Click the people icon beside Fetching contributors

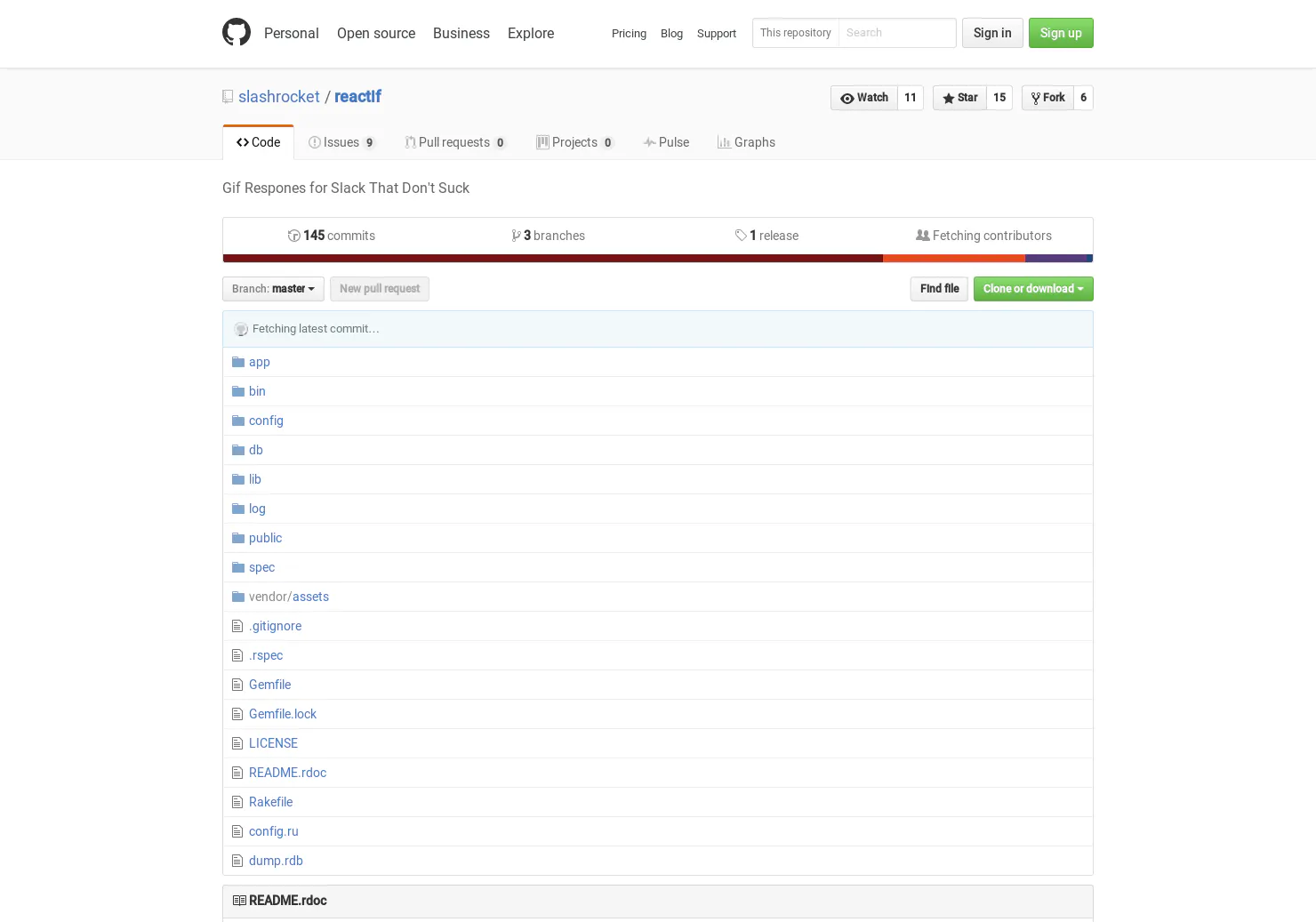click(x=923, y=236)
